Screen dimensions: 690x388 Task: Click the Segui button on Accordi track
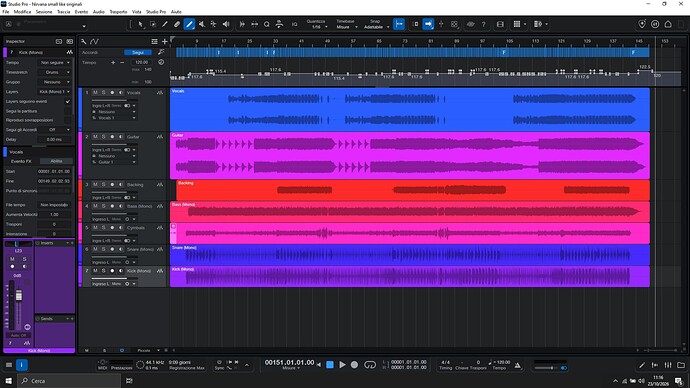[x=138, y=52]
